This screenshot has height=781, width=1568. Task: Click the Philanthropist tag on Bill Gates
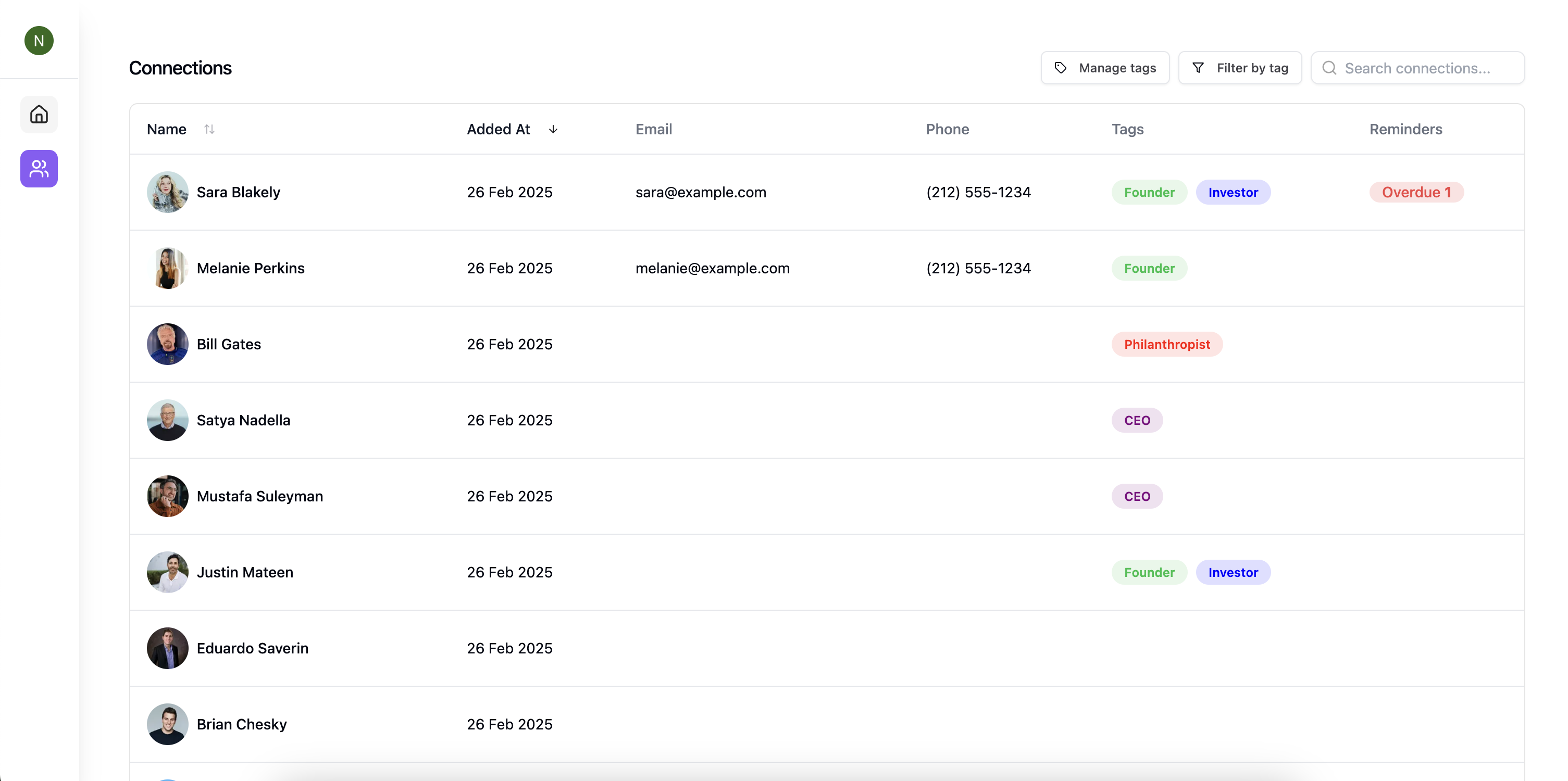tap(1167, 344)
